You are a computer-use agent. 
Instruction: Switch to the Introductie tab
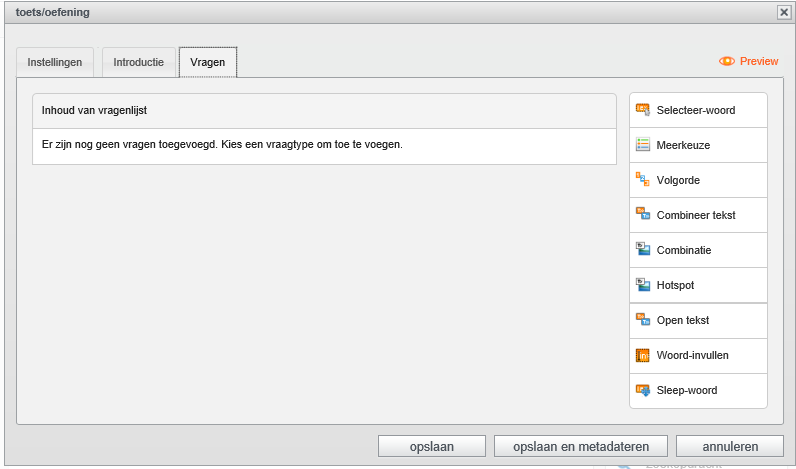(x=138, y=62)
